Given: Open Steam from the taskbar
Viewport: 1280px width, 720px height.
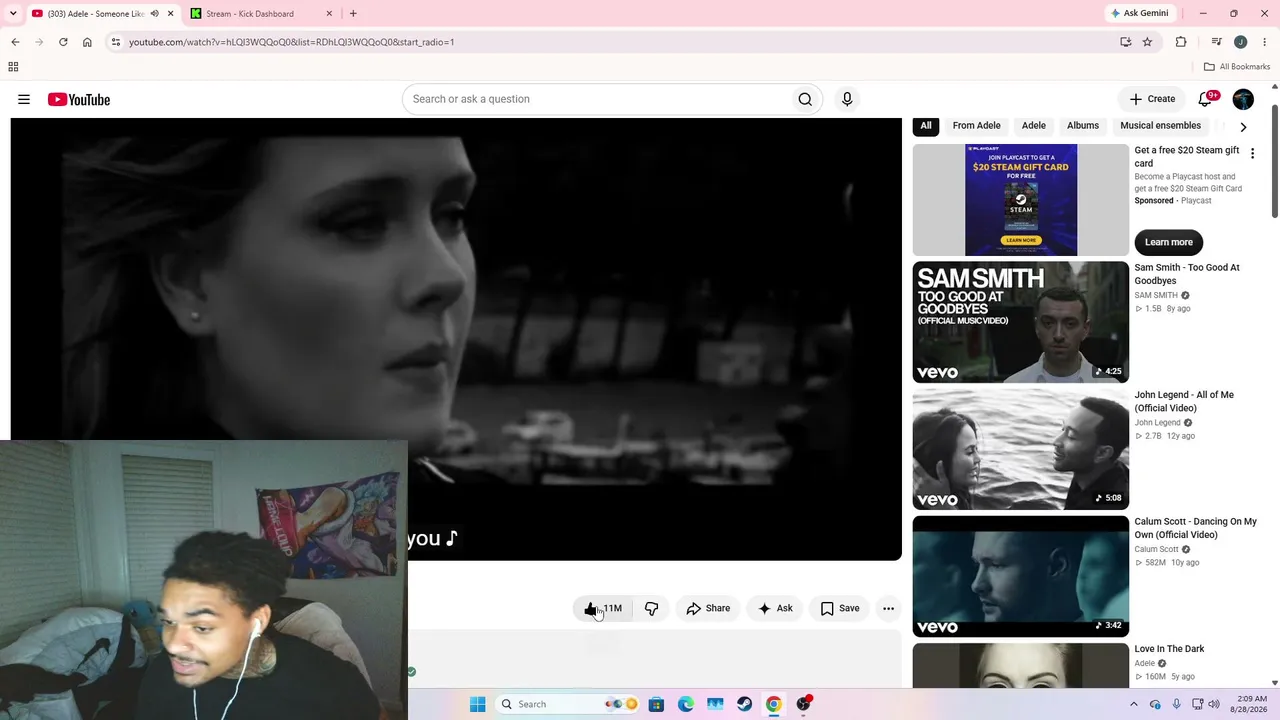Looking at the screenshot, I should click(x=744, y=704).
